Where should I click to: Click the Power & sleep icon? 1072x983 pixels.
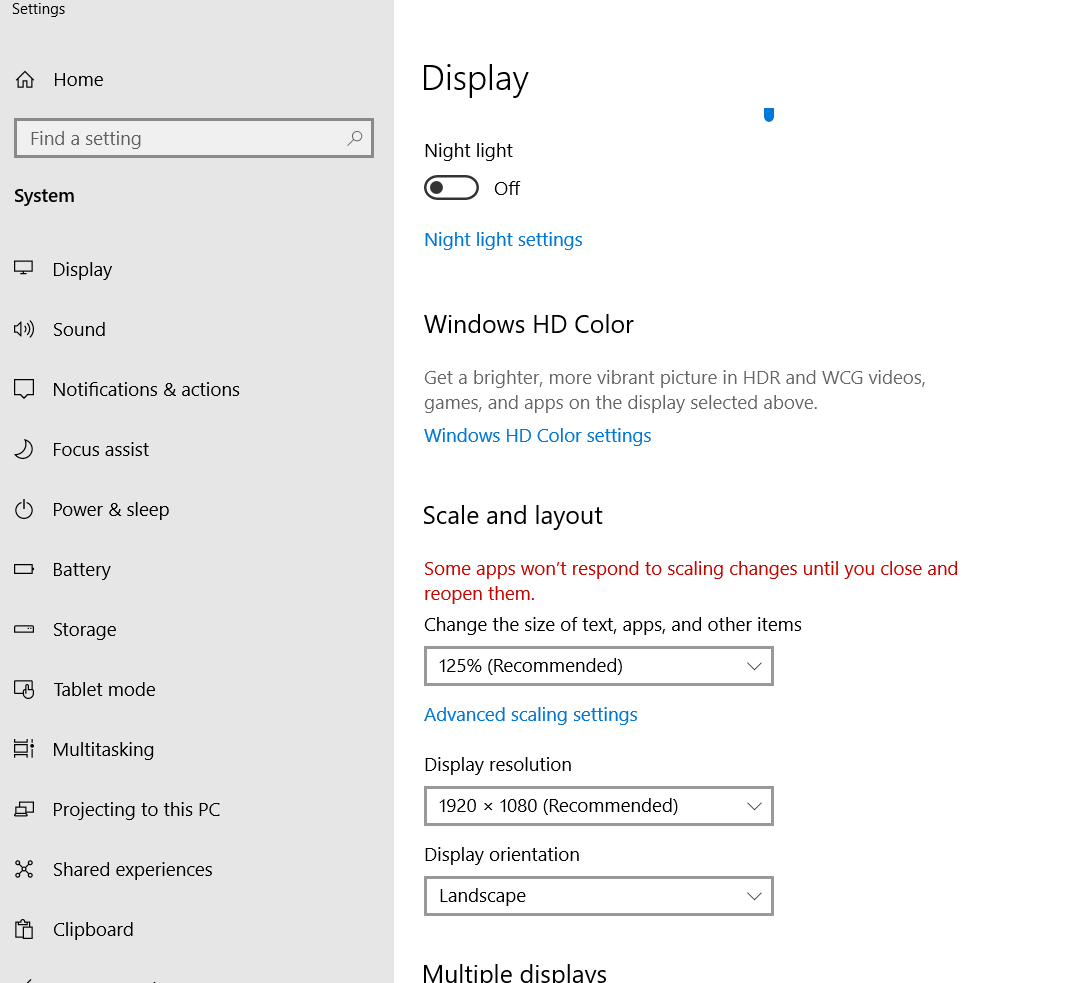pos(24,509)
